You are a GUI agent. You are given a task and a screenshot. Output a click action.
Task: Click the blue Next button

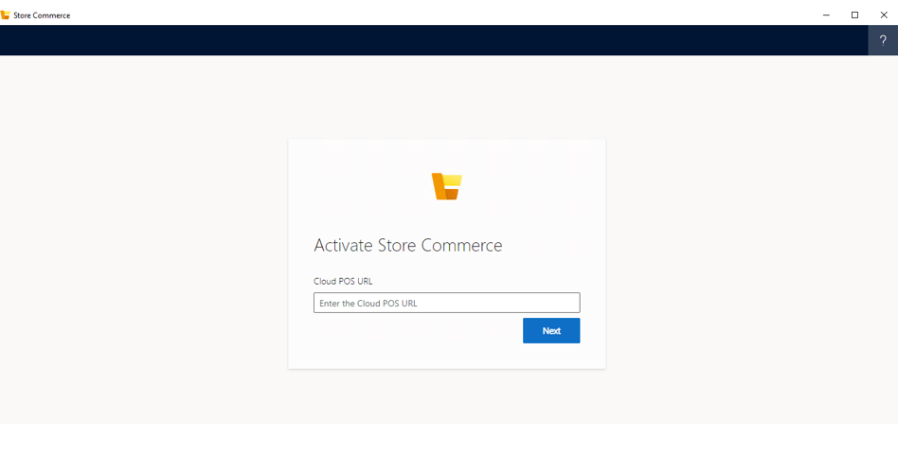pyautogui.click(x=551, y=331)
